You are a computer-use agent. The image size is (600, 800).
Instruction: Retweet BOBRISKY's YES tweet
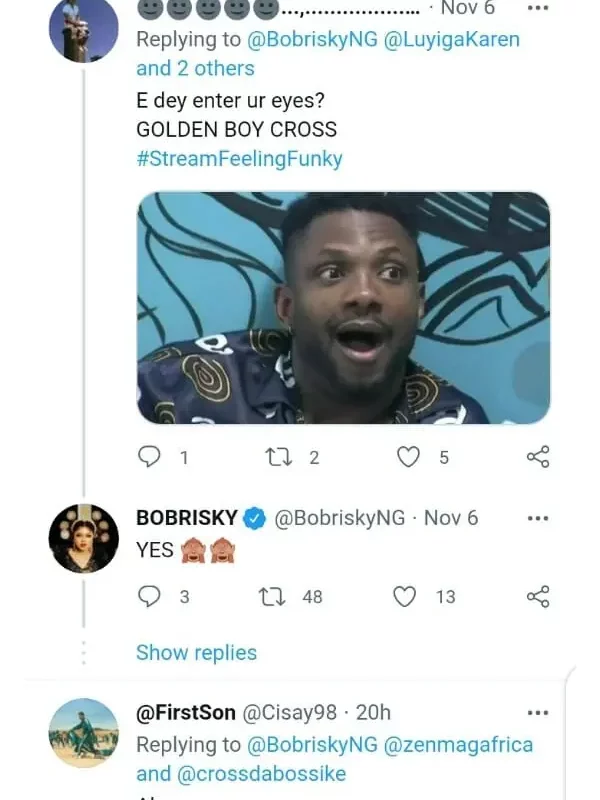(x=271, y=596)
